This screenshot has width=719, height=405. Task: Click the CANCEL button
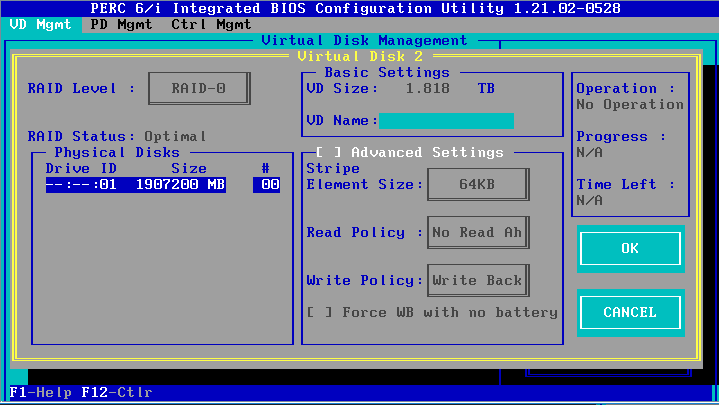click(630, 312)
